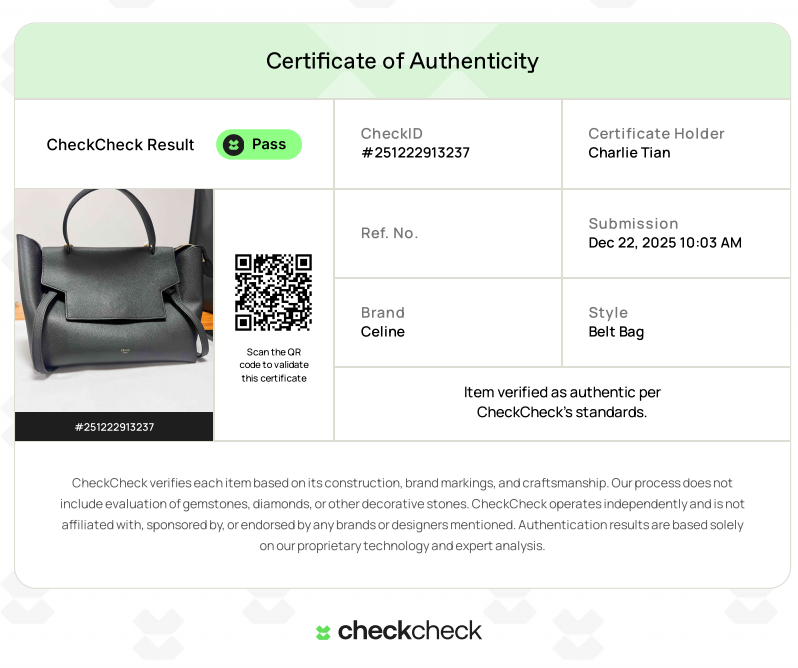Click the Submission field label
The height and width of the screenshot is (668, 798).
point(633,224)
